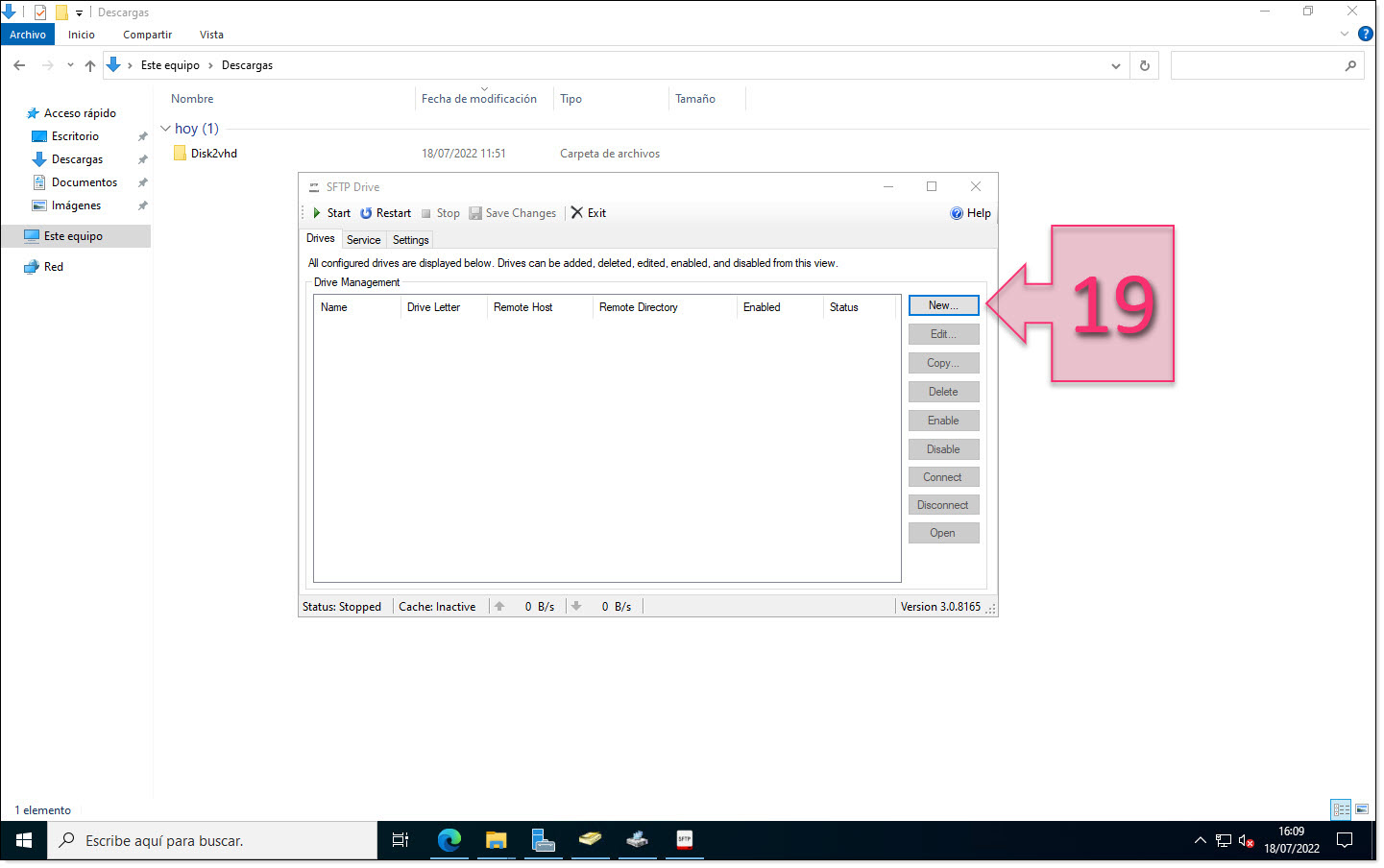
Task: Sort files by Tamaño column
Action: coord(695,99)
